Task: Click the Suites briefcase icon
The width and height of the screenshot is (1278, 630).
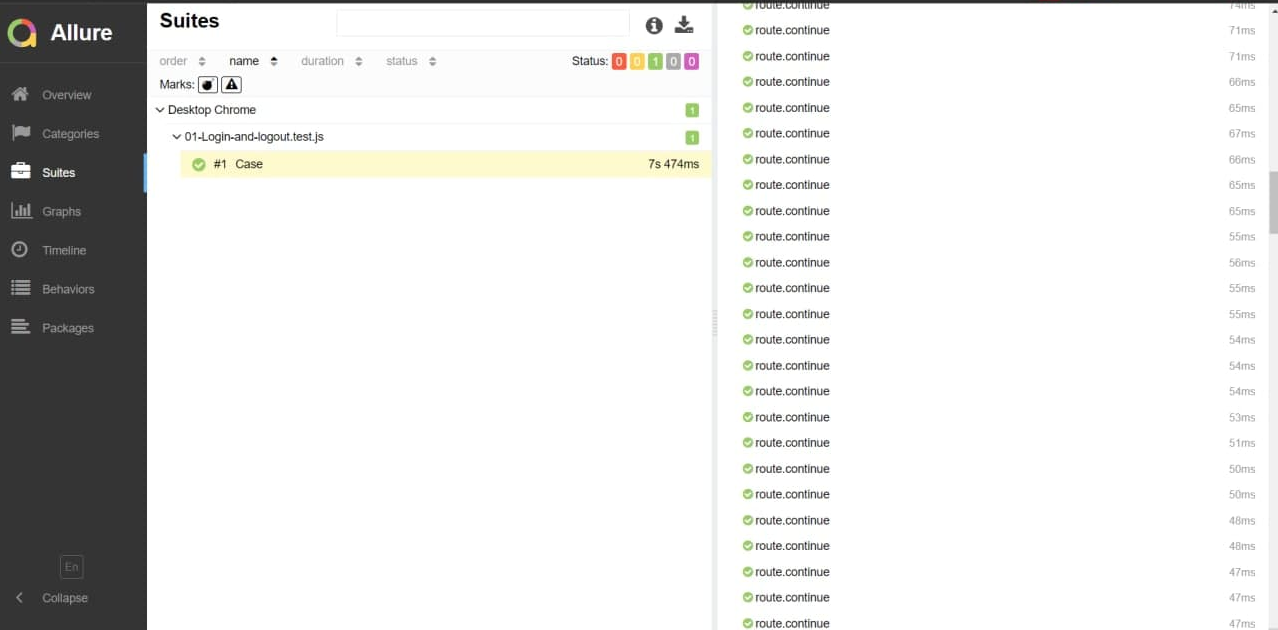Action: (20, 172)
